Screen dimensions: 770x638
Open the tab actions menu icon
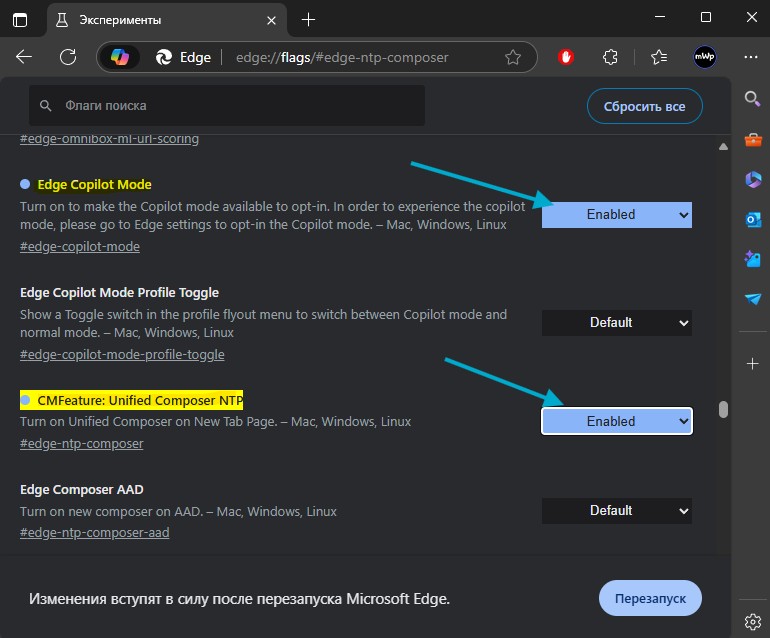[20, 20]
